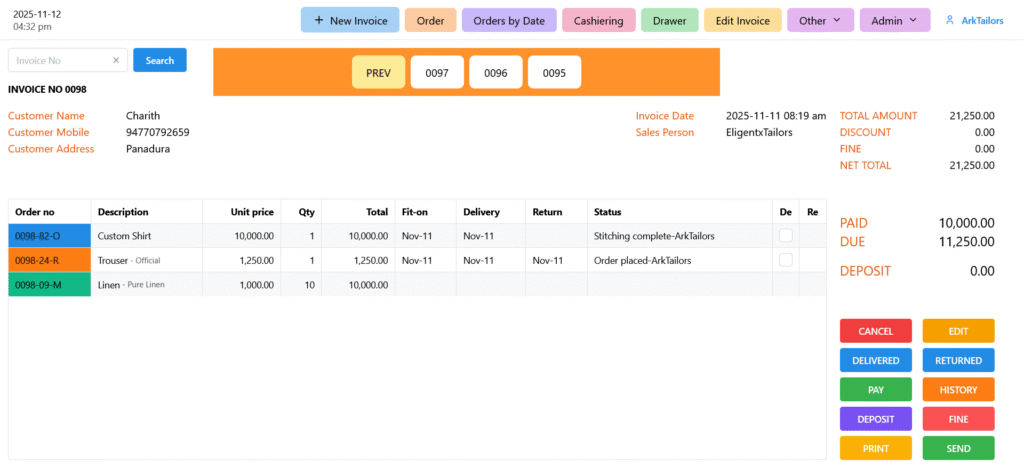Click the yellow PRINT button
This screenshot has height=468, width=1024.
(875, 448)
